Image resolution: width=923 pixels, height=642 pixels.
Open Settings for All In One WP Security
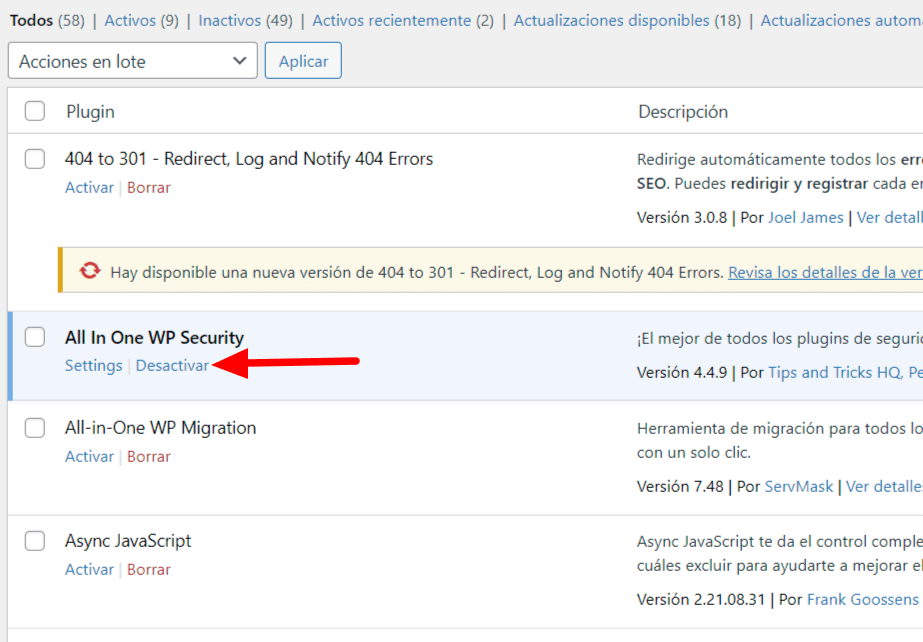click(x=94, y=365)
